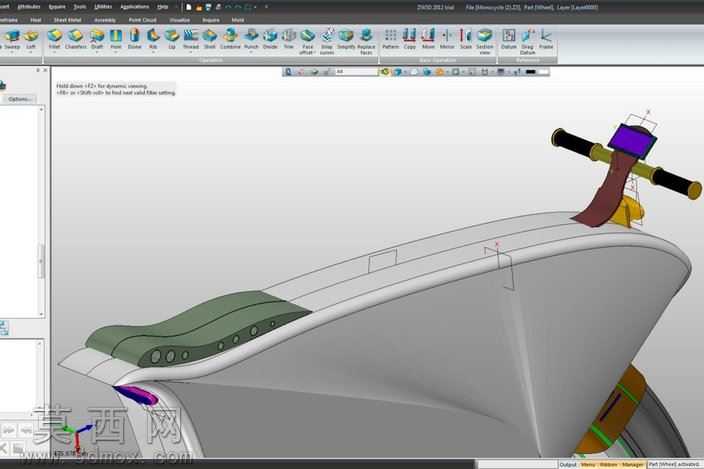Click the New file icon

point(189,7)
